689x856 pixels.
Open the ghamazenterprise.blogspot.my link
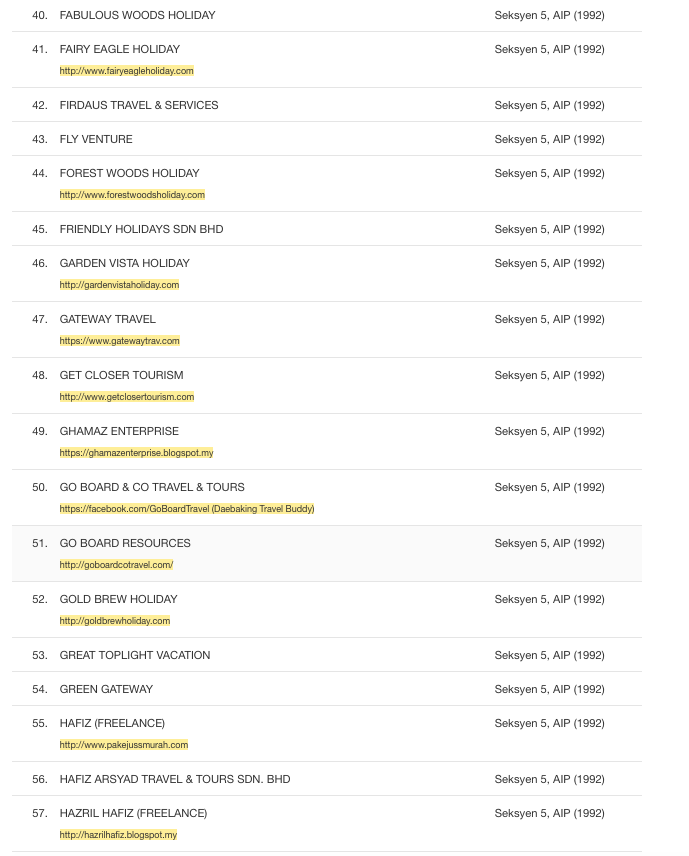pyautogui.click(x=136, y=453)
